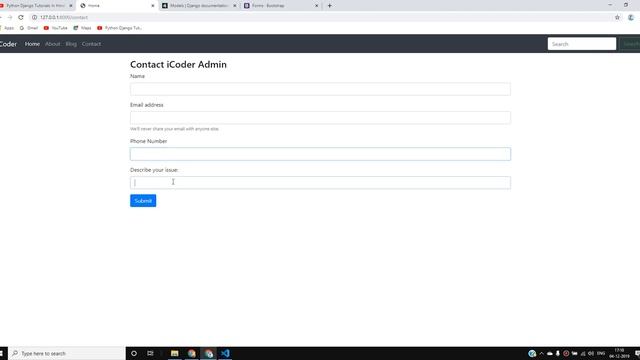
Task: Open the taskbar clock and date
Action: (619, 353)
